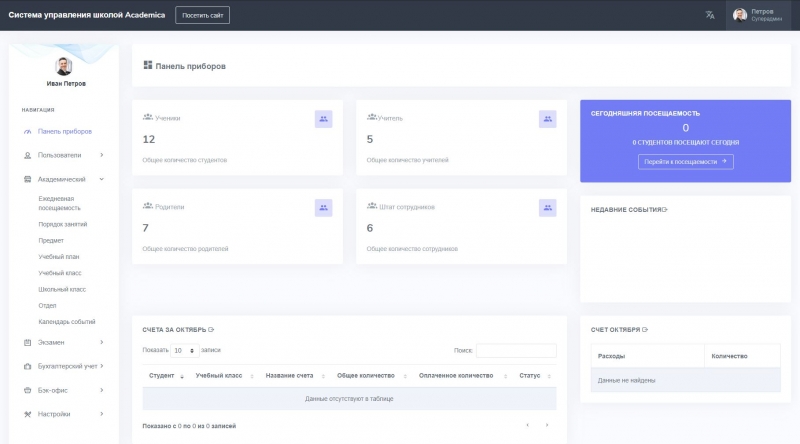Screen dimensions: 800x444
Task: Go to previous page of invoices table
Action: [x=528, y=425]
